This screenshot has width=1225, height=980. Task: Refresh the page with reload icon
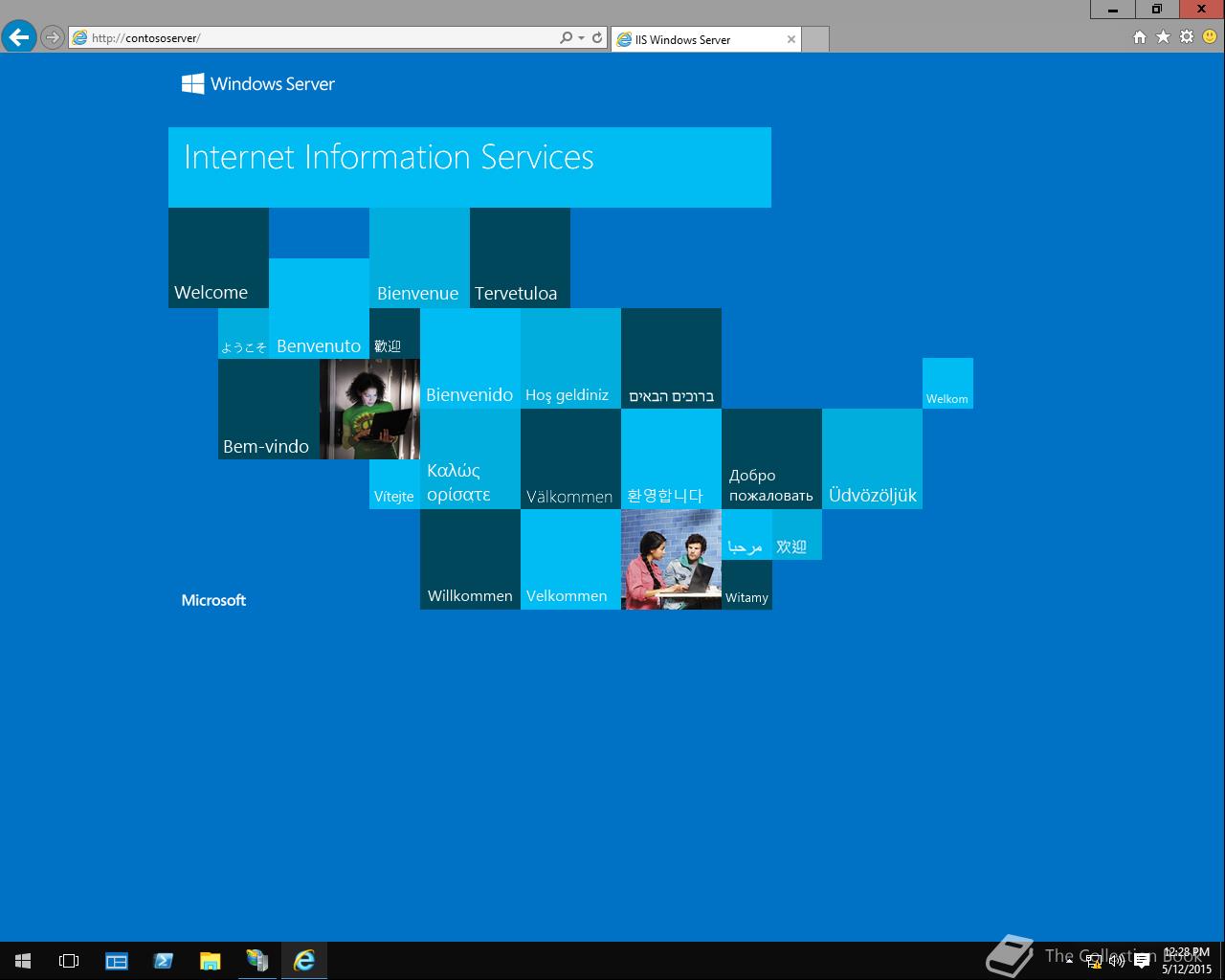[x=597, y=38]
